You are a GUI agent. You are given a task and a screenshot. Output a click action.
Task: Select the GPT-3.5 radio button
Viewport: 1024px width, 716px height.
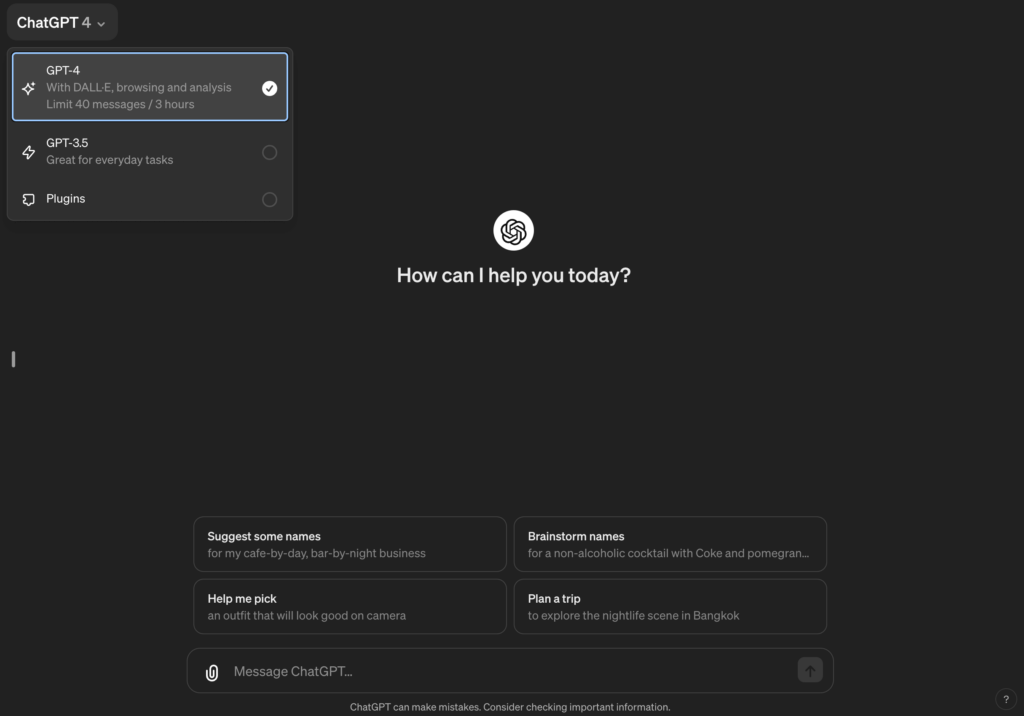[x=269, y=152]
